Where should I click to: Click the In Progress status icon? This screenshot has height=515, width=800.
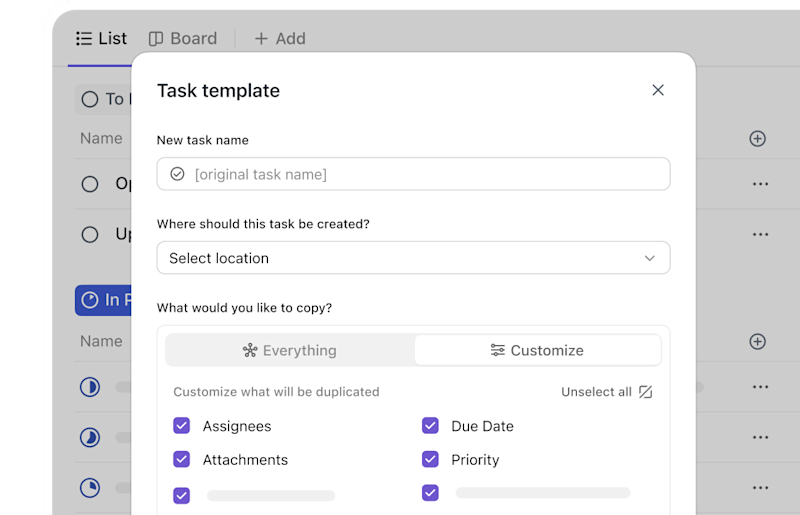[90, 300]
